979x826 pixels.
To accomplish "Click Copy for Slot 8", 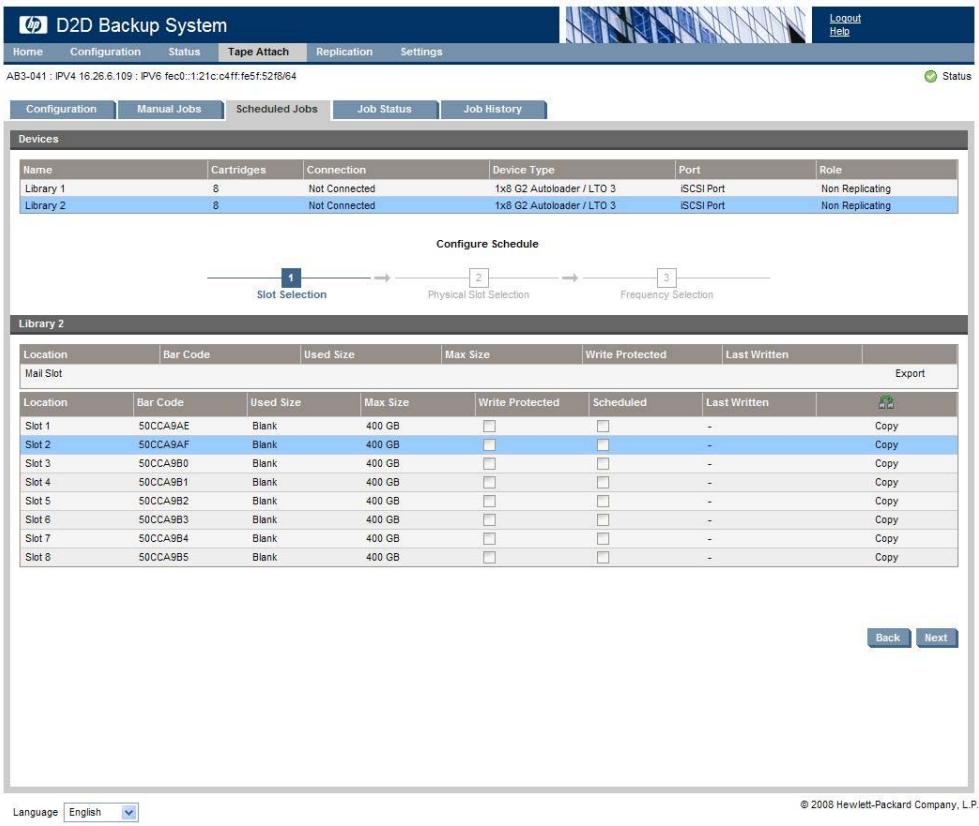I will pos(886,557).
